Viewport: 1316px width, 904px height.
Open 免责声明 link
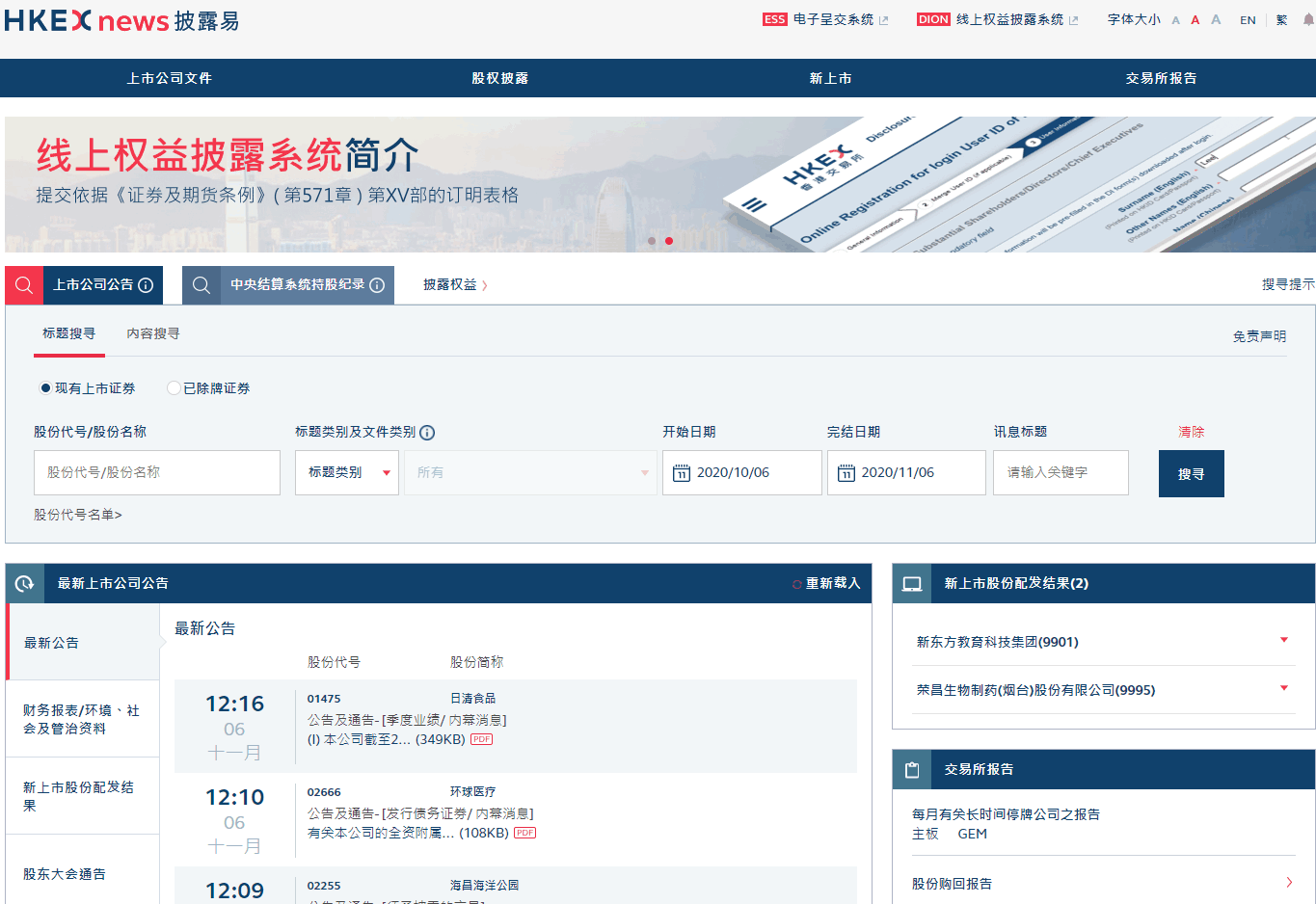click(1259, 336)
